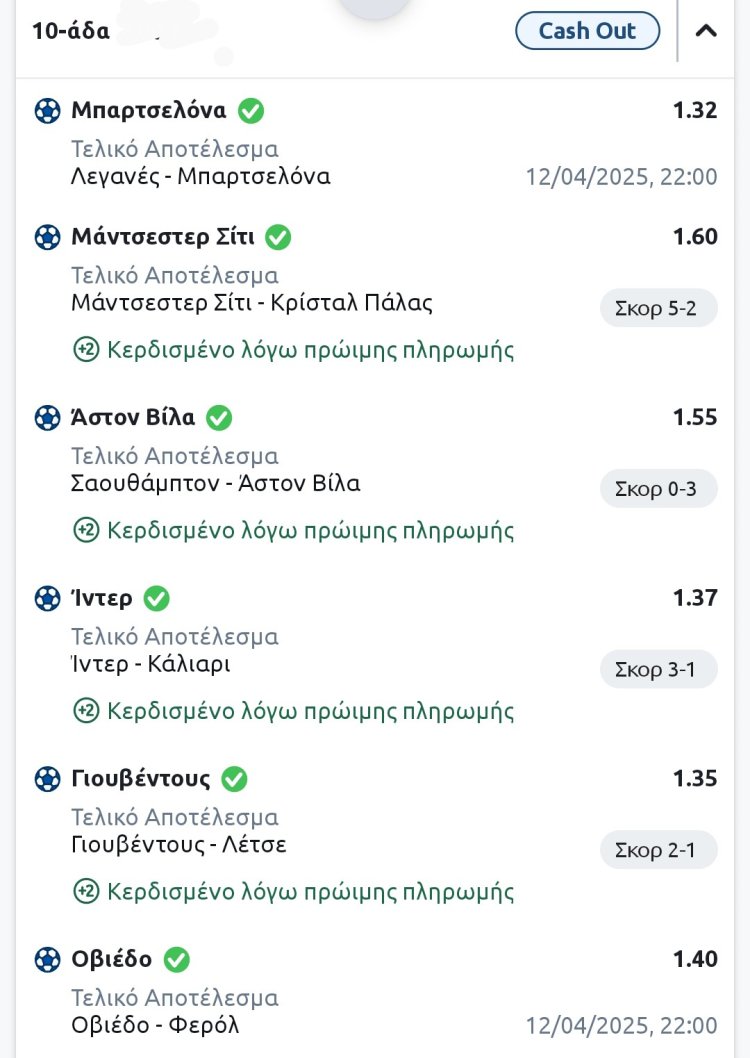This screenshot has height=1058, width=750.
Task: Click the soccer ball icon beside Γιουβέντους
Action: [x=47, y=779]
